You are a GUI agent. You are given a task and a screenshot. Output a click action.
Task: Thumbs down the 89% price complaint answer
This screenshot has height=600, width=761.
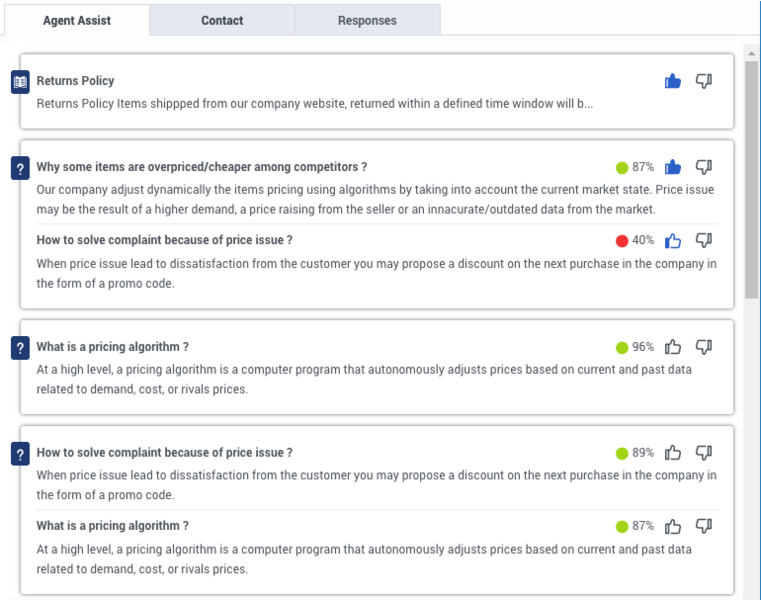point(704,453)
